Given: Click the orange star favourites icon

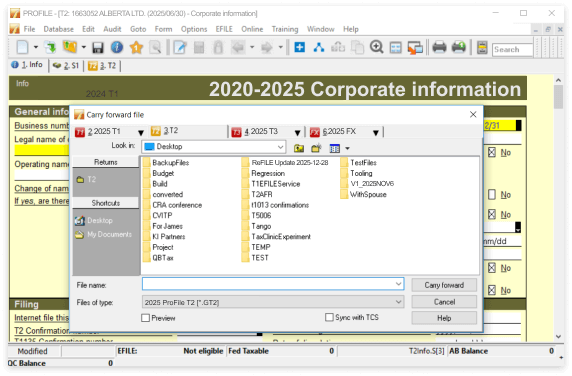Looking at the screenshot, I should pyautogui.click(x=136, y=47).
